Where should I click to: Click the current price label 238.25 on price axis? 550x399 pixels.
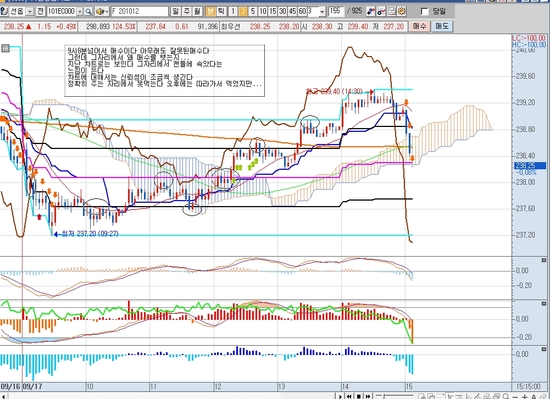pos(530,165)
